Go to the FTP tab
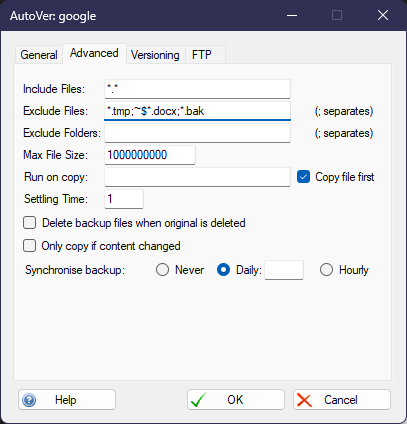407x424 pixels. (205, 55)
